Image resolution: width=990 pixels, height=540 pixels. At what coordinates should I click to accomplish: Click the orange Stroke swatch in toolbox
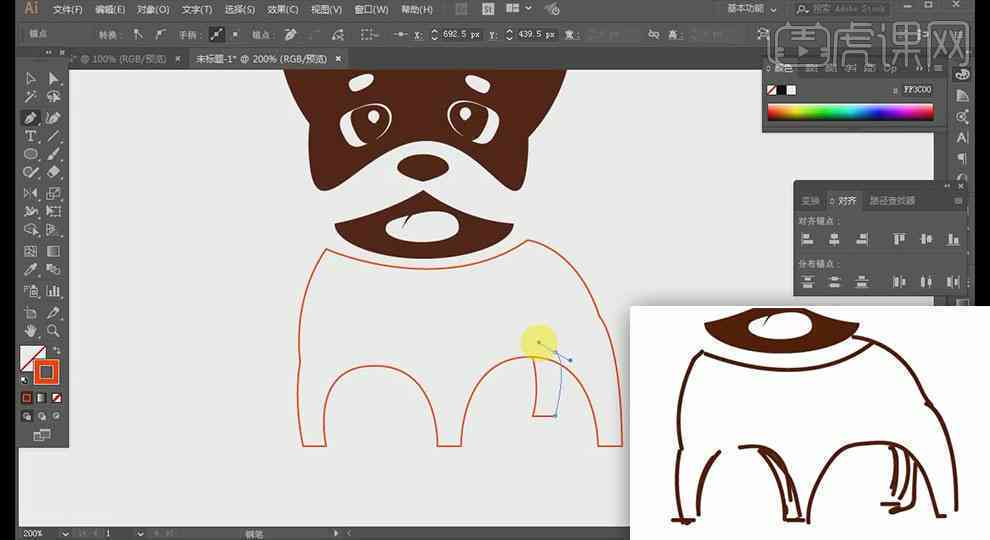(46, 373)
